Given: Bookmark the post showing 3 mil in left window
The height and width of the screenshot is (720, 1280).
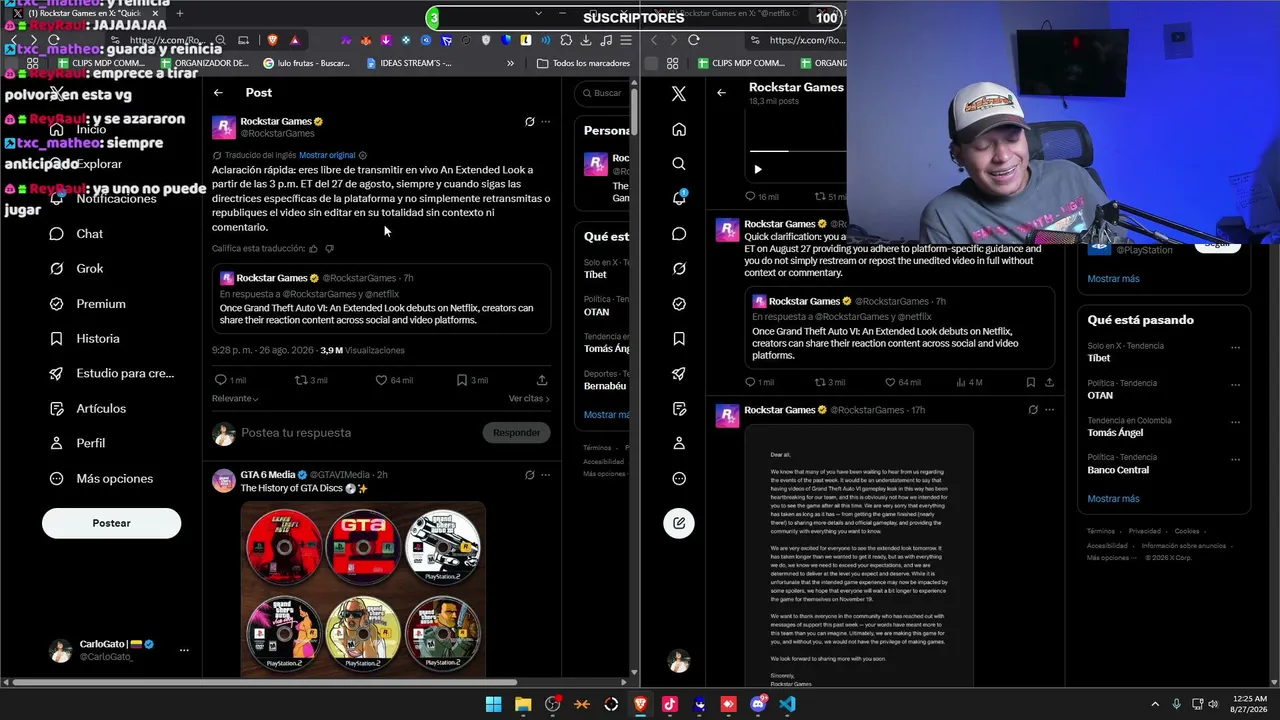Looking at the screenshot, I should tap(472, 380).
